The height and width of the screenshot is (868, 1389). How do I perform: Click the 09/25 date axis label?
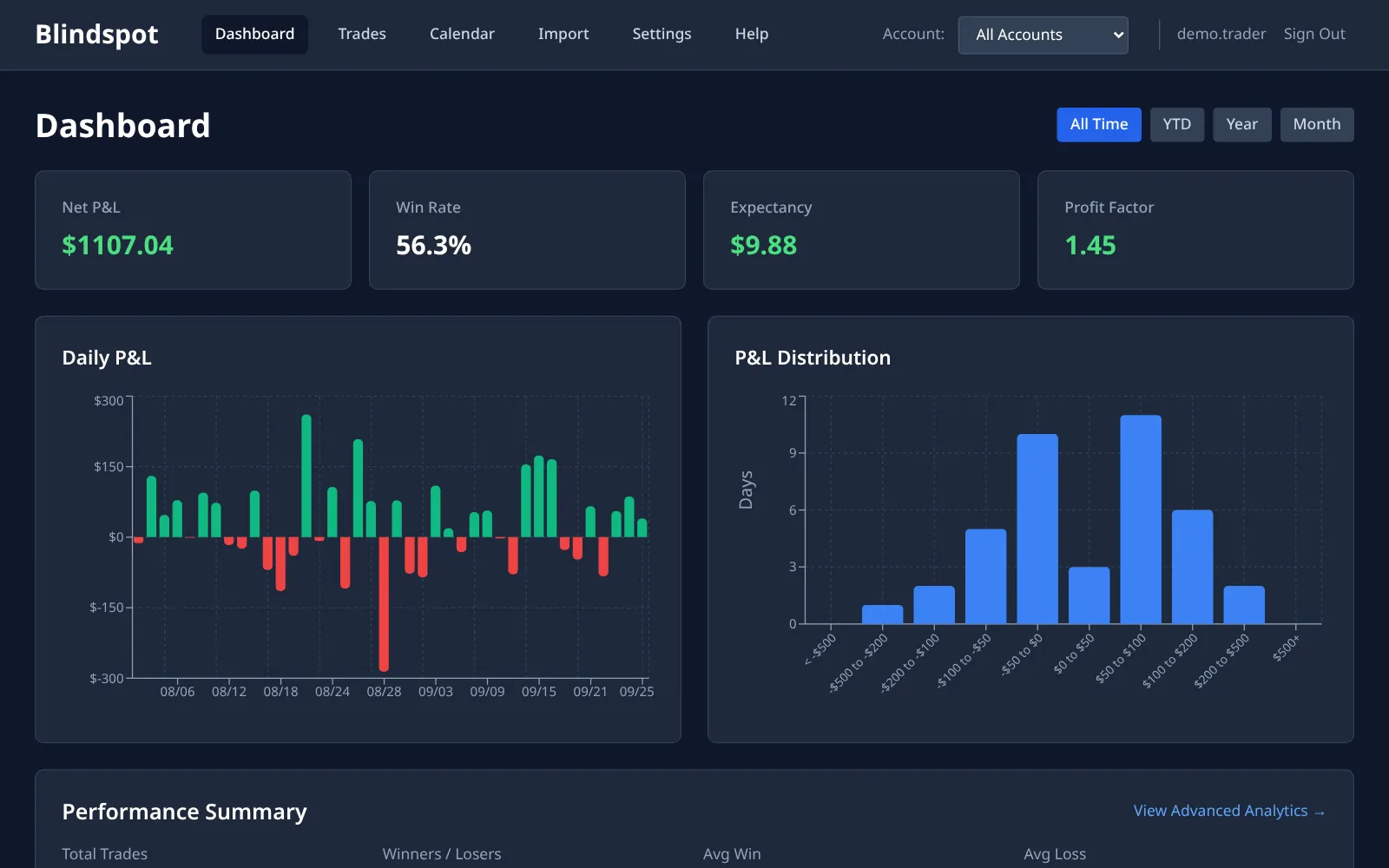(x=636, y=692)
